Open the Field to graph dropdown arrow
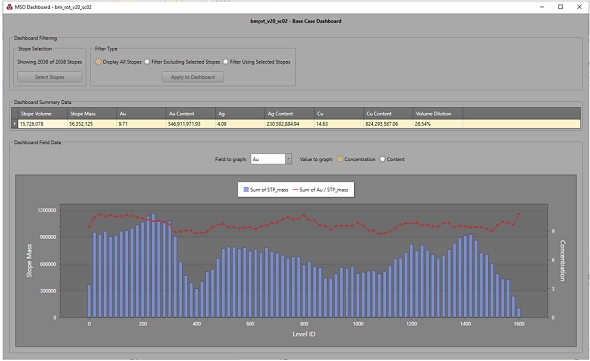 coord(288,159)
